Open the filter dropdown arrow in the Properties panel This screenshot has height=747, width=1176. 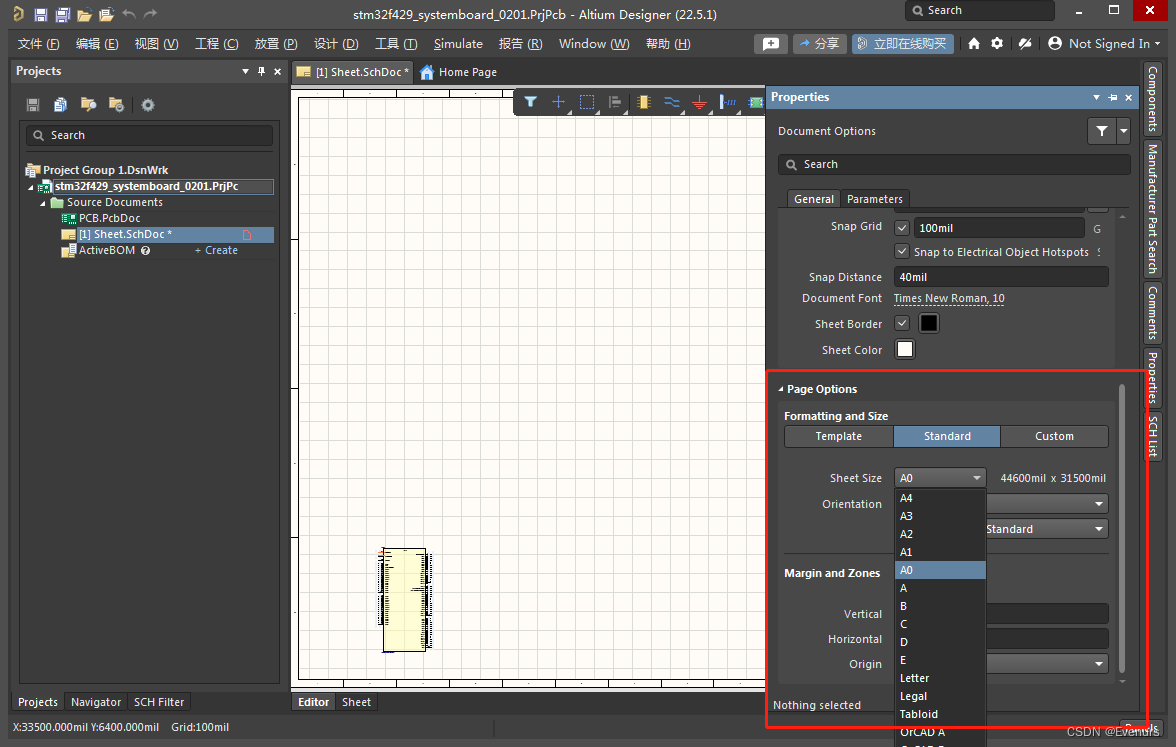click(x=1124, y=131)
